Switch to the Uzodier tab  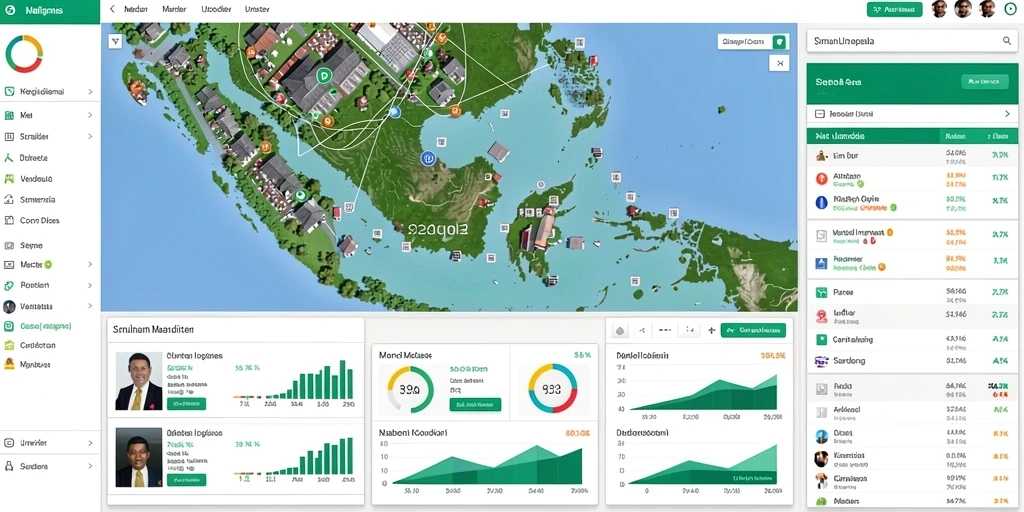pyautogui.click(x=217, y=9)
